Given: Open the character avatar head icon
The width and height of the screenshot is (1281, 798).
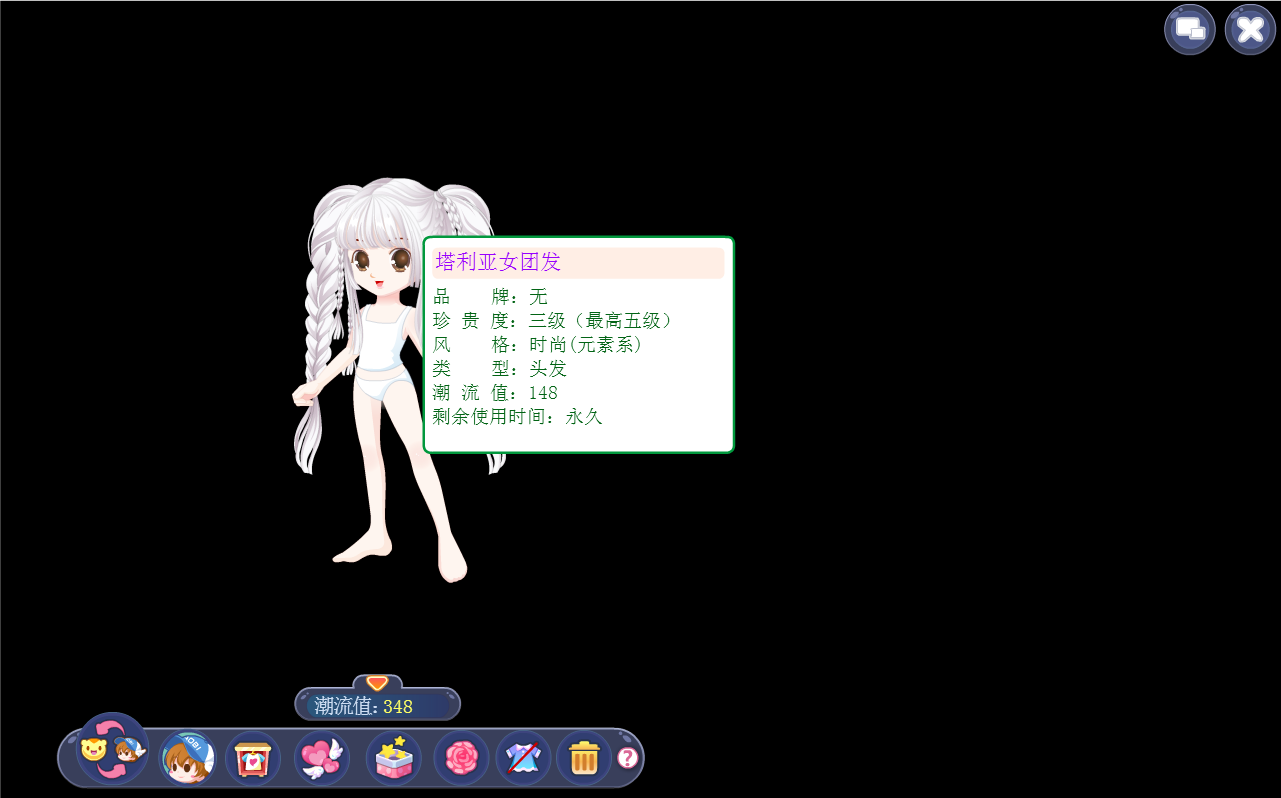Looking at the screenshot, I should pos(188,759).
